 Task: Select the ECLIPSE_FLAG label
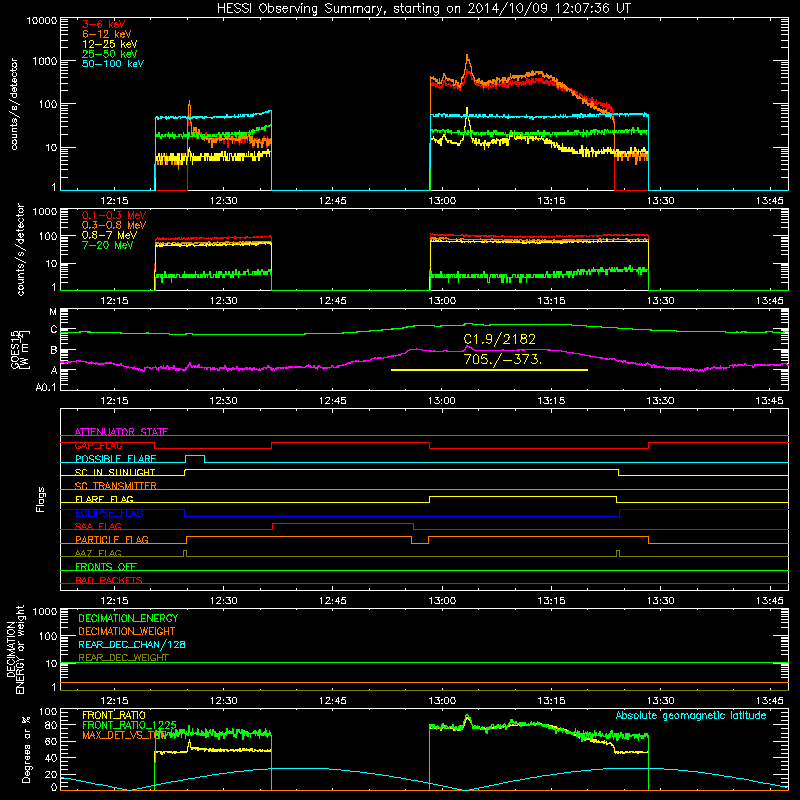click(x=109, y=513)
